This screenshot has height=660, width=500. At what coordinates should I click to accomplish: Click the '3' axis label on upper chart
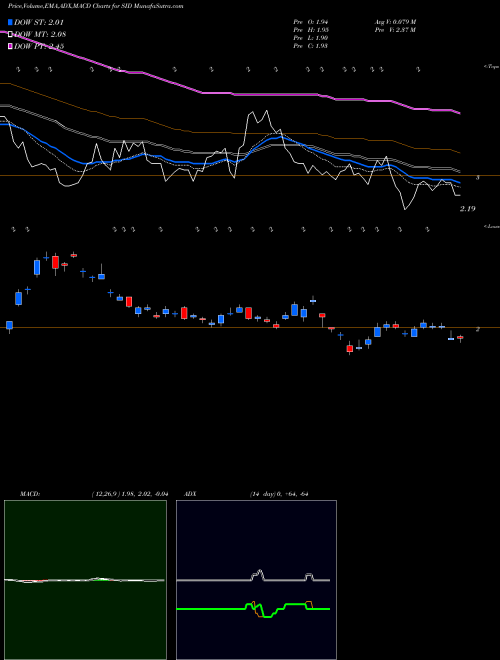477,178
